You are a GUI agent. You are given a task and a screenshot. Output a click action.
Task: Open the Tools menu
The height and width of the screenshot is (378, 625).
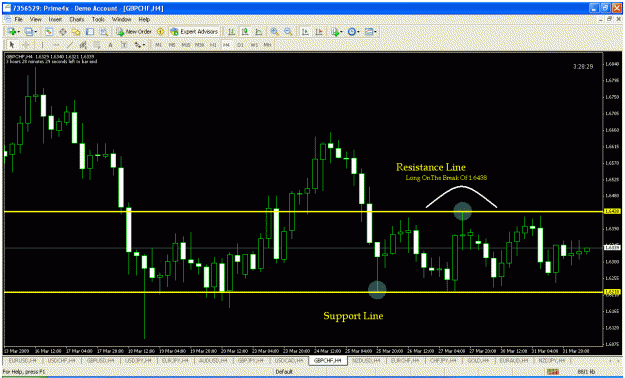pos(98,19)
